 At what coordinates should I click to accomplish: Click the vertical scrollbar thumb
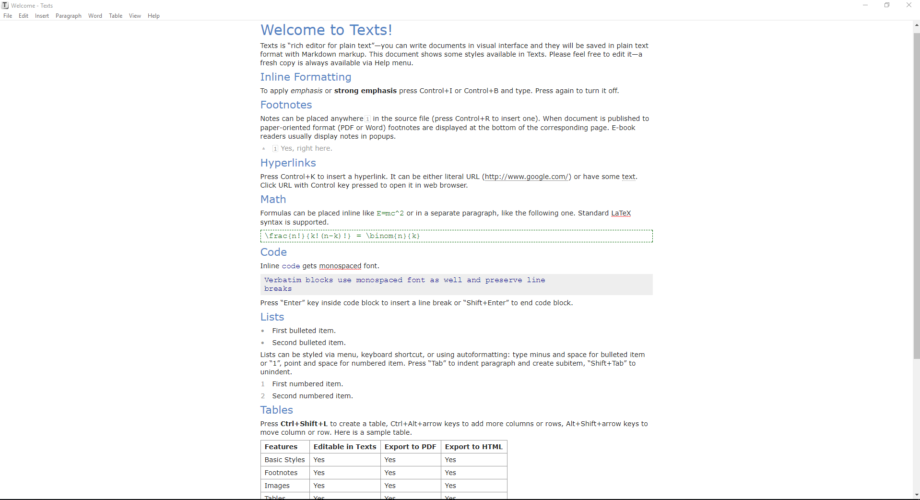click(x=916, y=196)
